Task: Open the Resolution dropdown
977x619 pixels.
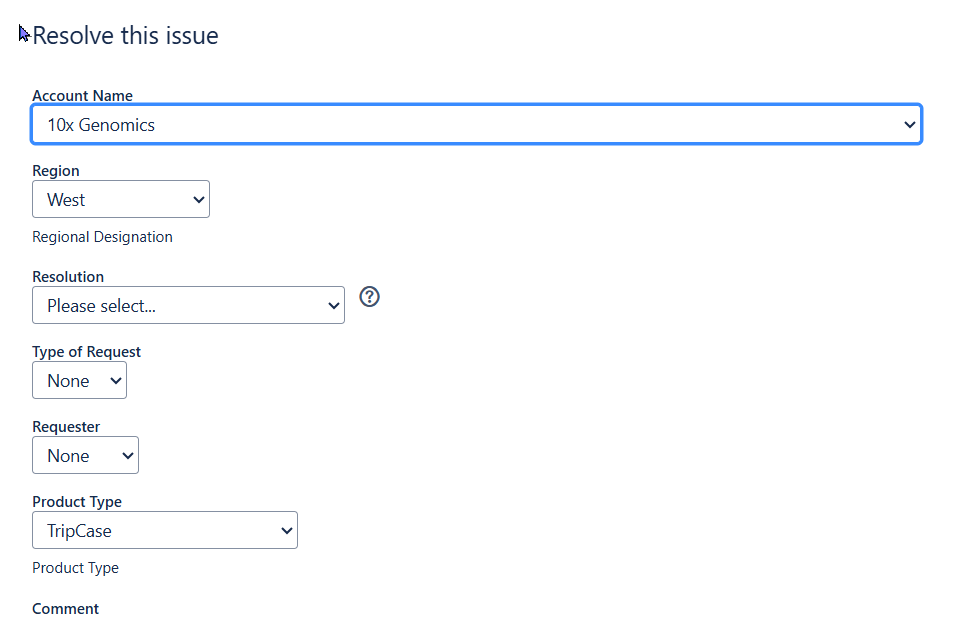Action: click(188, 305)
